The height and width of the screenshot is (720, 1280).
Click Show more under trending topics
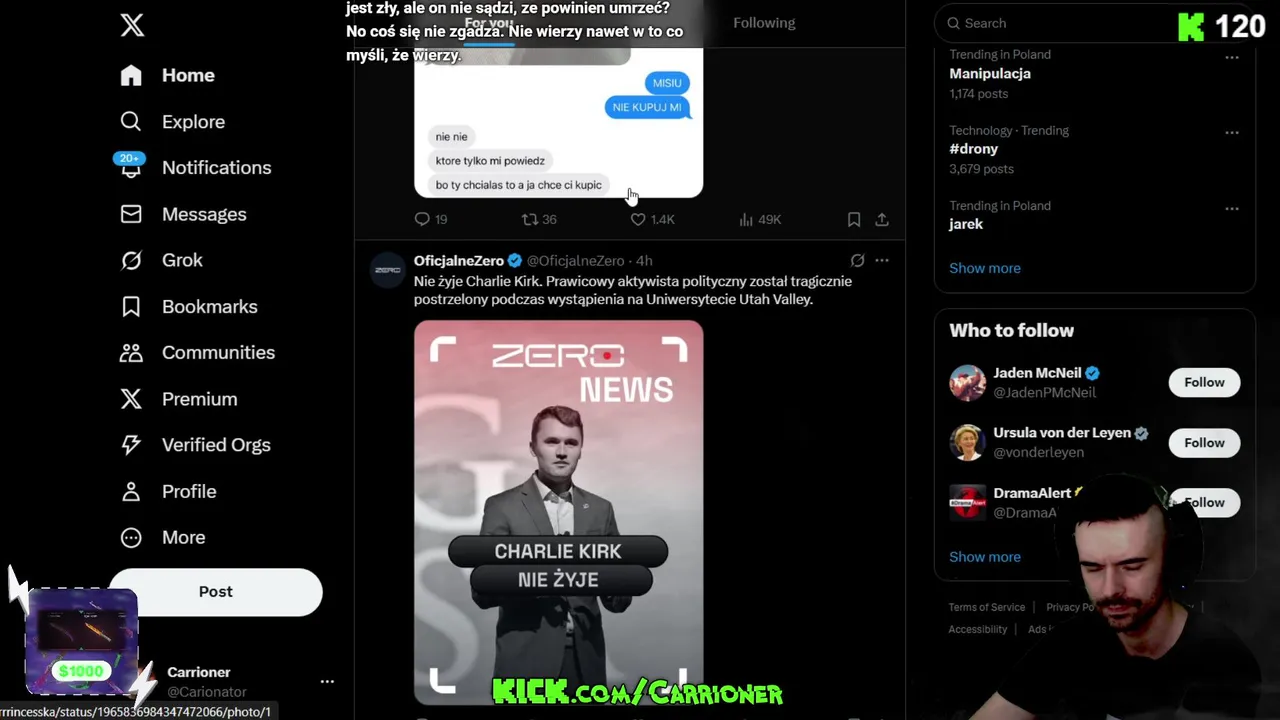(x=985, y=268)
